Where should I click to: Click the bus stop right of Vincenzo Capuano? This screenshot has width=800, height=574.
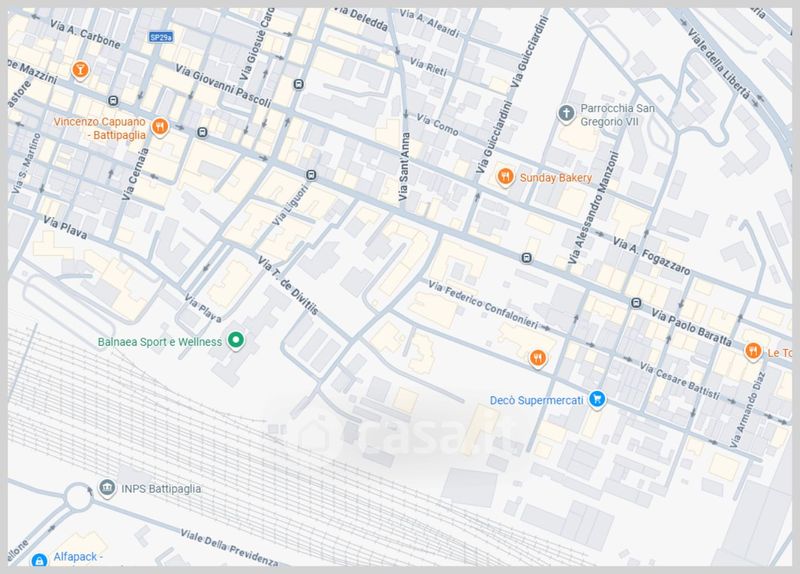[203, 132]
